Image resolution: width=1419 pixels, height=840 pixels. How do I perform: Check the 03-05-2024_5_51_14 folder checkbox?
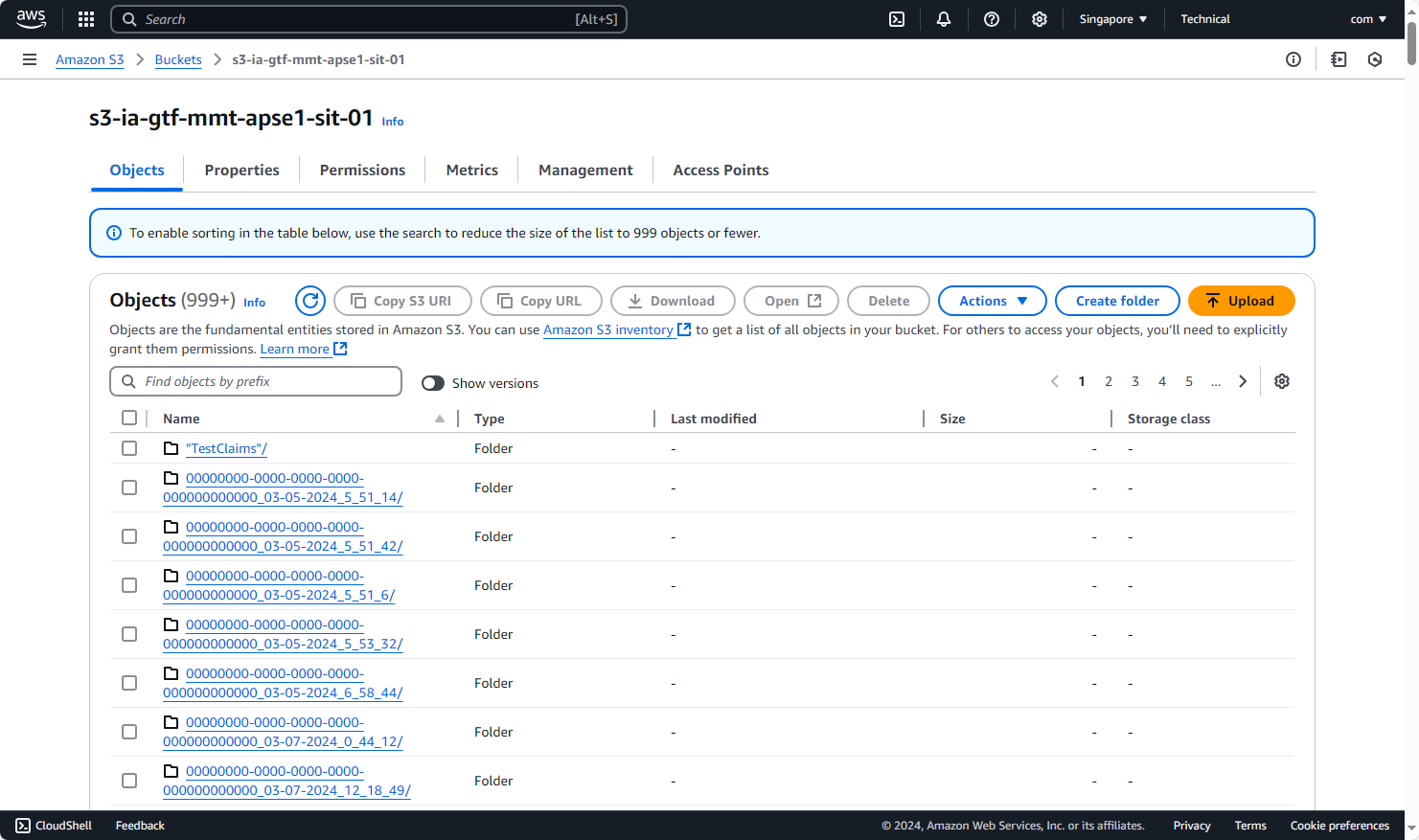(x=129, y=488)
